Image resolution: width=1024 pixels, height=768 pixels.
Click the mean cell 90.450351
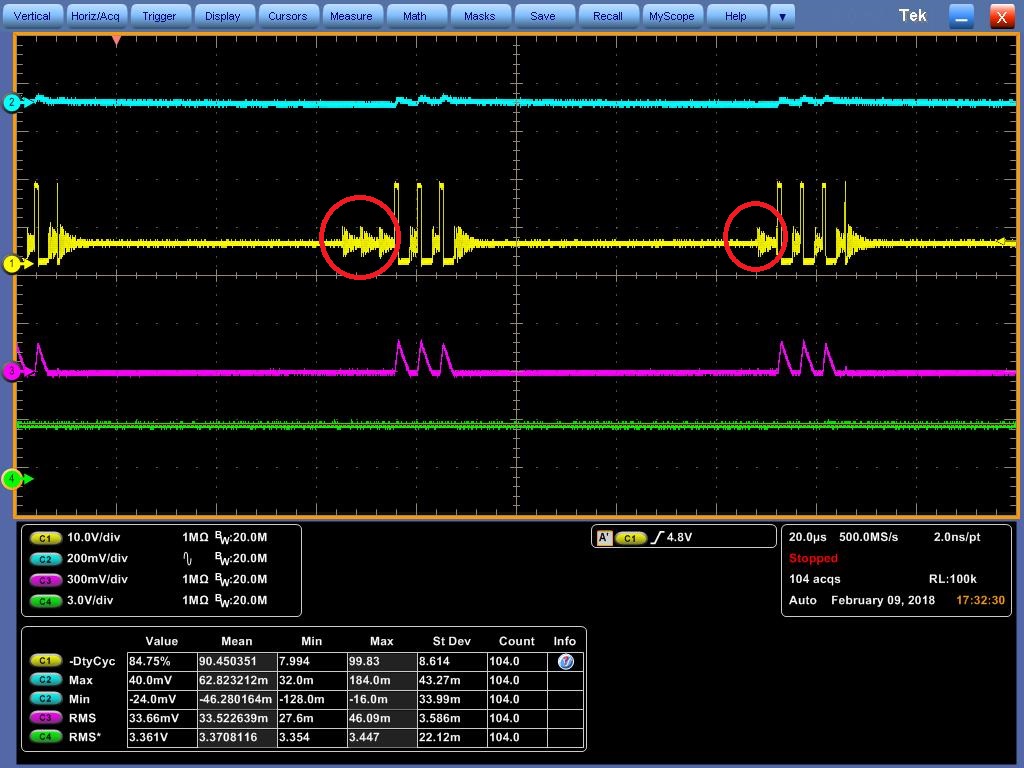[x=236, y=661]
